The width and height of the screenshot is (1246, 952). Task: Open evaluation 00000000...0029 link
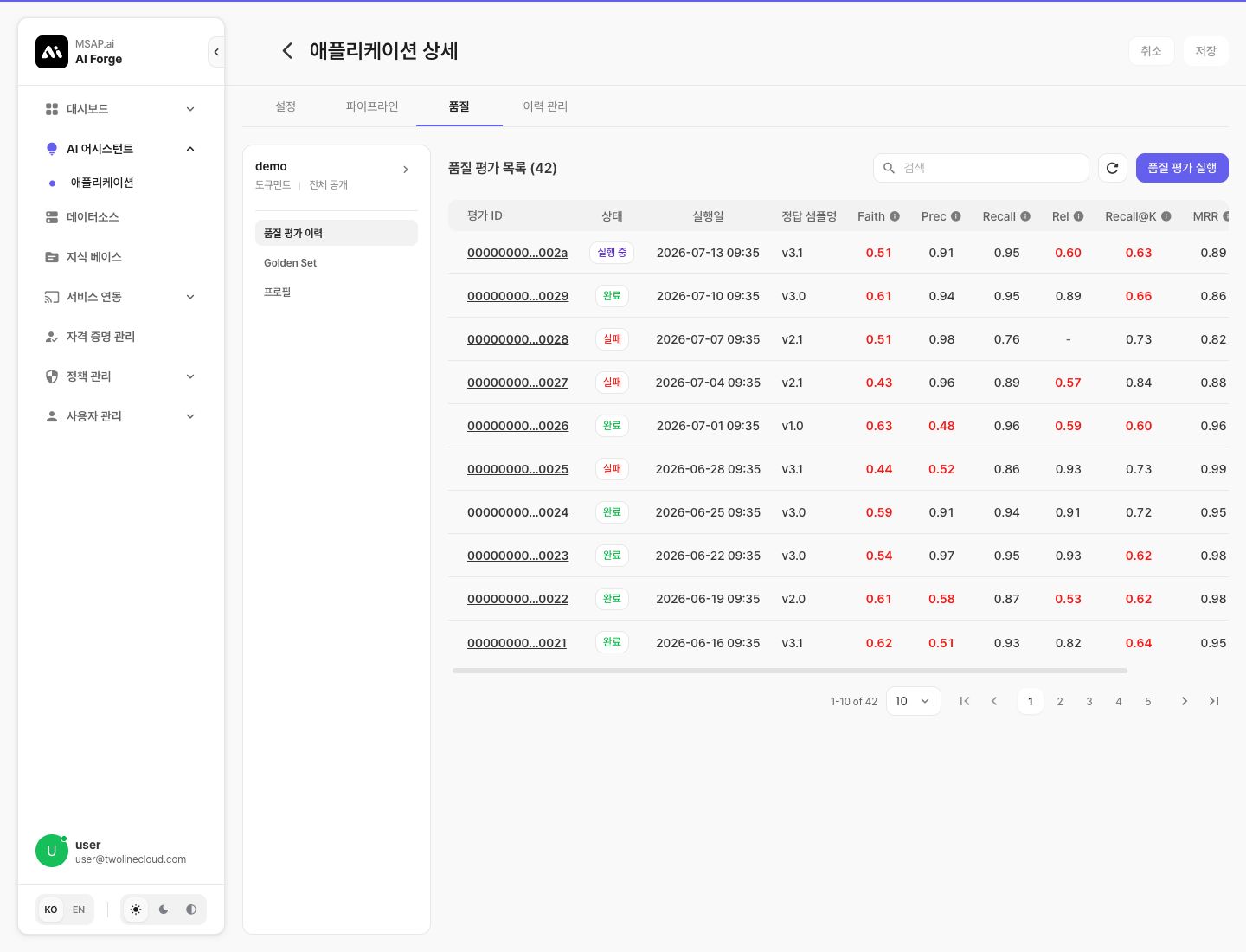pyautogui.click(x=517, y=296)
